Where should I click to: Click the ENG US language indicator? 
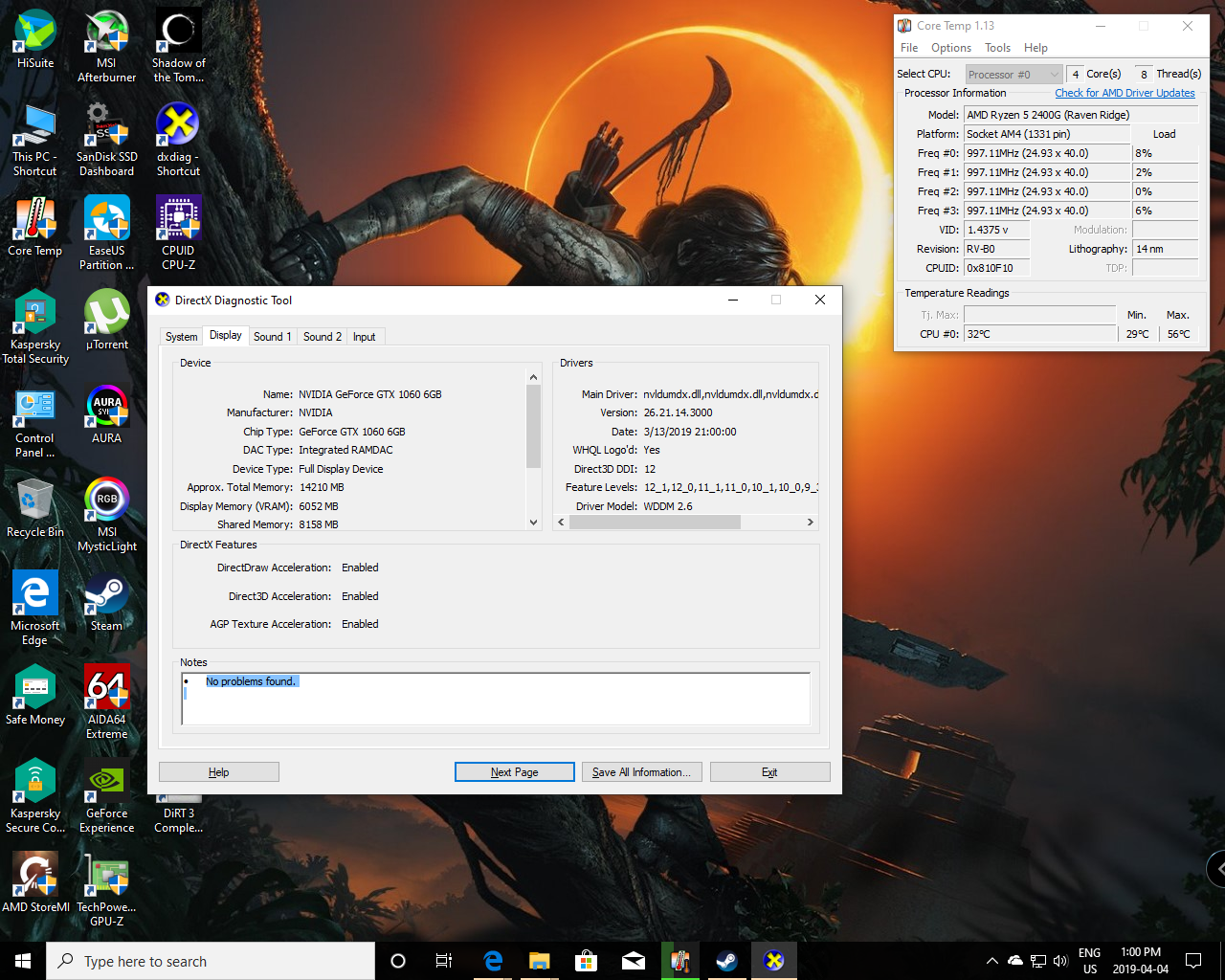coord(1089,961)
